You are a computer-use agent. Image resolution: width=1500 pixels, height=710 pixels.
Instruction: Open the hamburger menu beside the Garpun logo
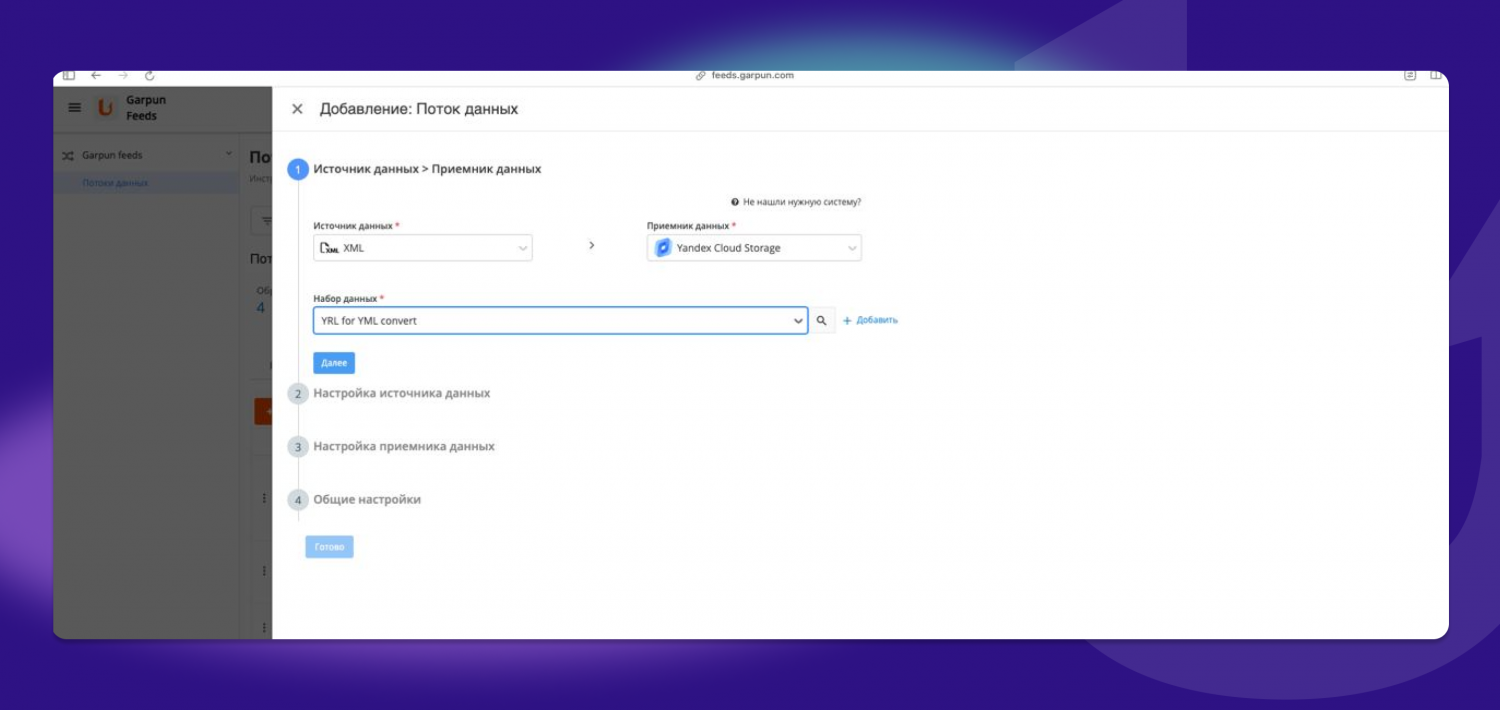click(75, 108)
